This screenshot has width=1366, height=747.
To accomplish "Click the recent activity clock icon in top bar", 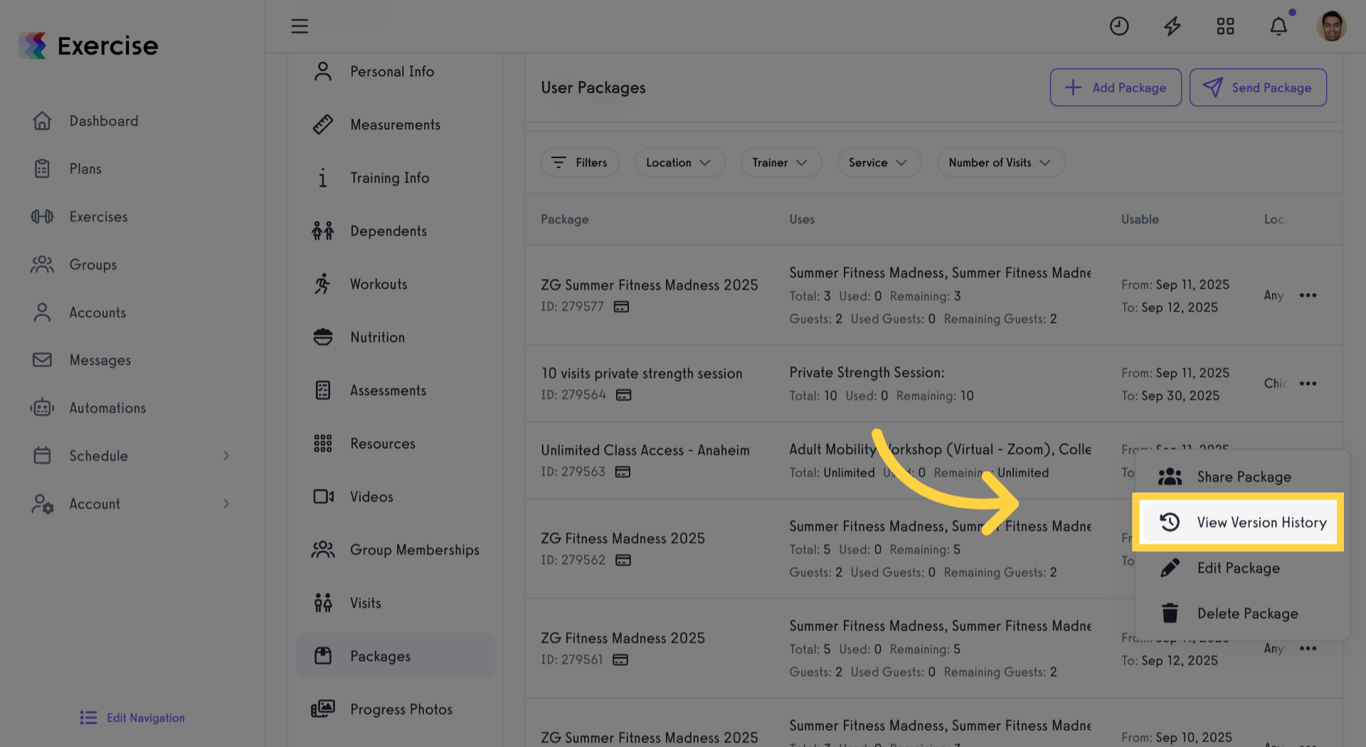I will tap(1119, 26).
